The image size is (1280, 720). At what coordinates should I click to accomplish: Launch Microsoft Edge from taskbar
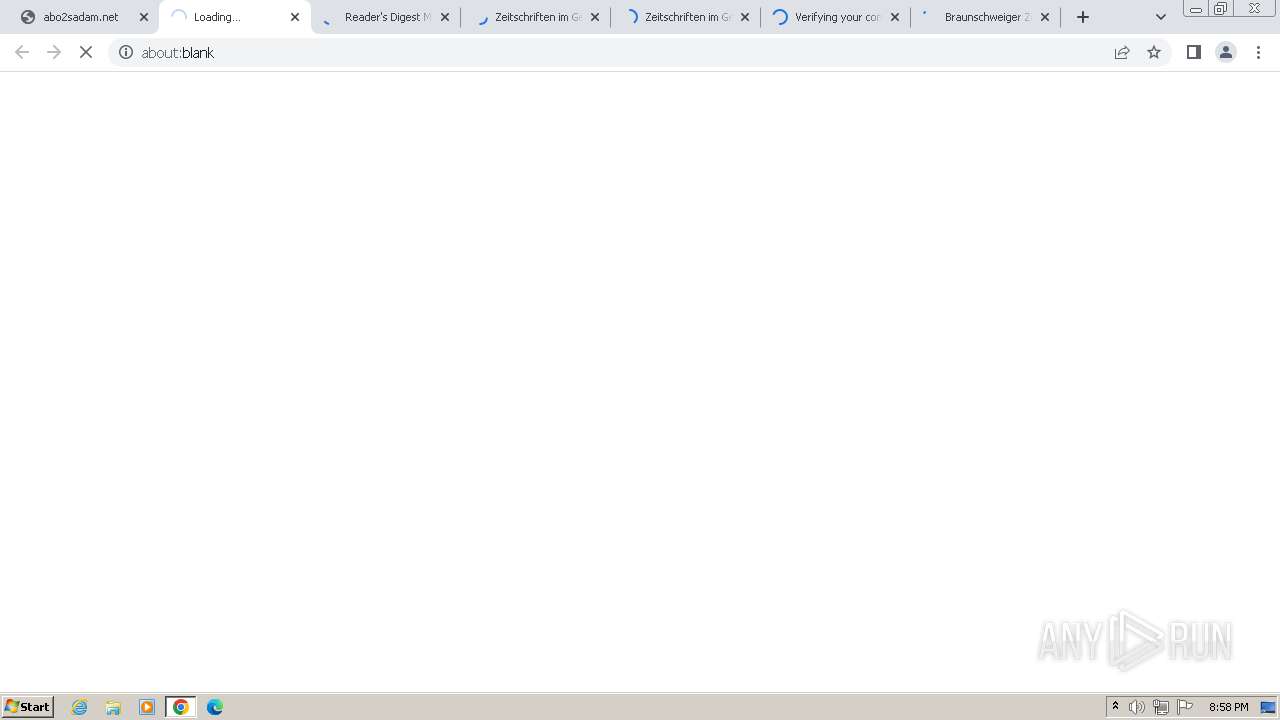215,707
